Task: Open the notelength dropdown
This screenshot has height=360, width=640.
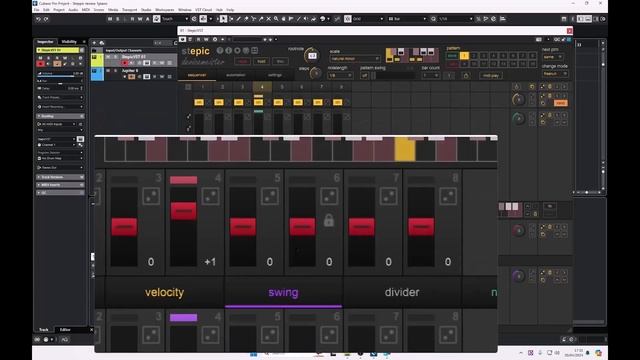Action: (340, 76)
